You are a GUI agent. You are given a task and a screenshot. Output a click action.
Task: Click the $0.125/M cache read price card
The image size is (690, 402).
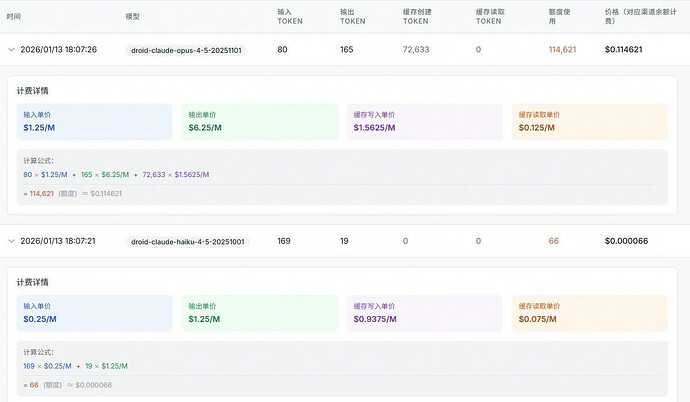click(x=590, y=122)
